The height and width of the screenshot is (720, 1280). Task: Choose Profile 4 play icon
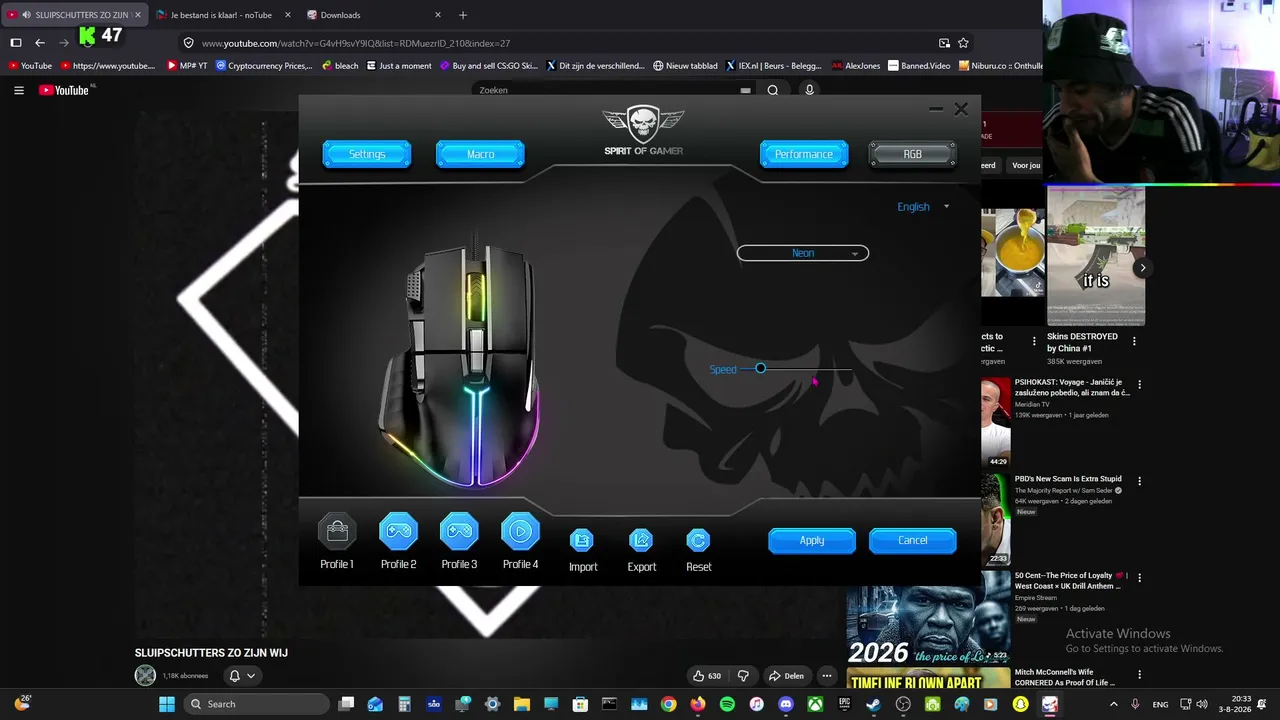pyautogui.click(x=520, y=531)
